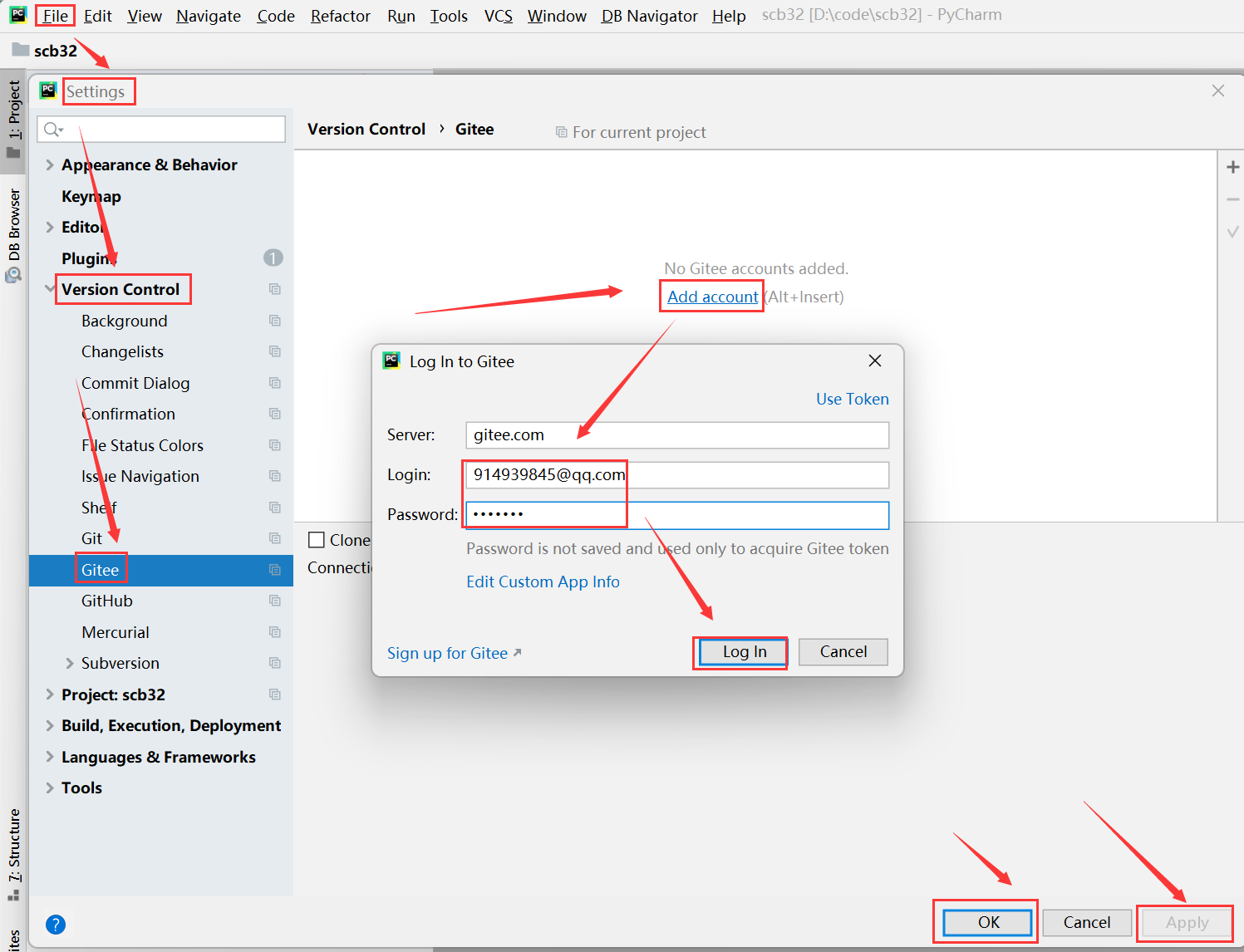The image size is (1244, 952).
Task: Click the Plugins update badge
Action: pyautogui.click(x=273, y=258)
